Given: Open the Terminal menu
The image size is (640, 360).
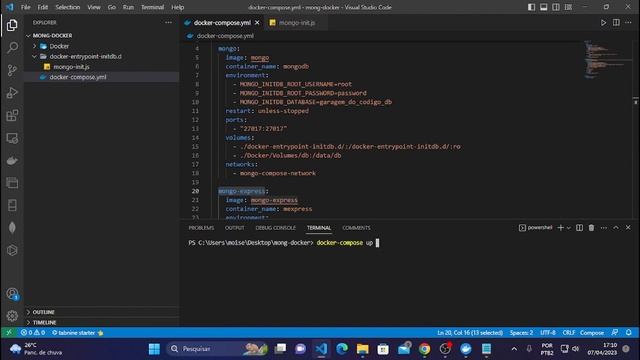Looking at the screenshot, I should coord(152,7).
